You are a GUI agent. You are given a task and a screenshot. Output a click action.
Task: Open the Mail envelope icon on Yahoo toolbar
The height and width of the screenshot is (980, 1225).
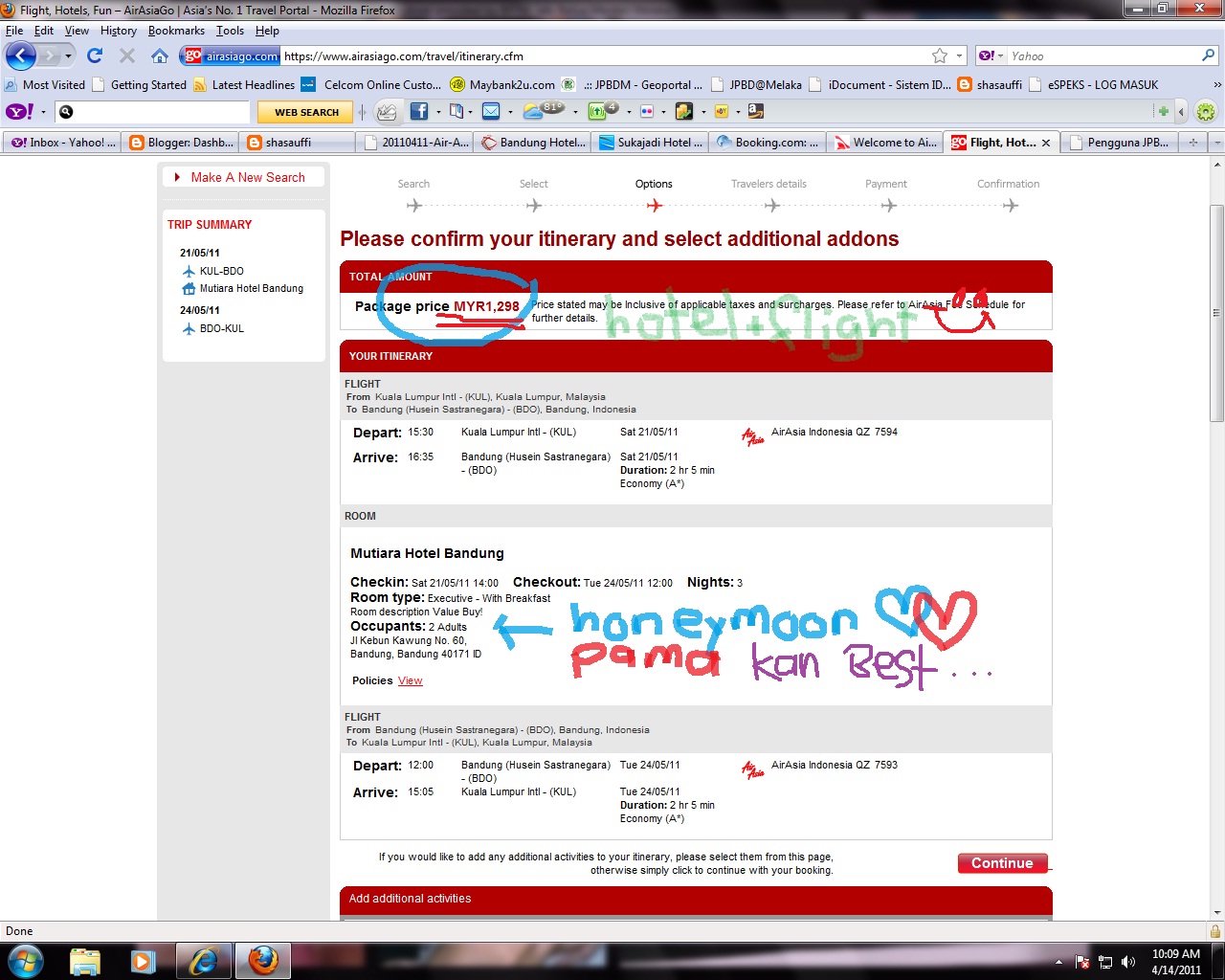coord(491,111)
